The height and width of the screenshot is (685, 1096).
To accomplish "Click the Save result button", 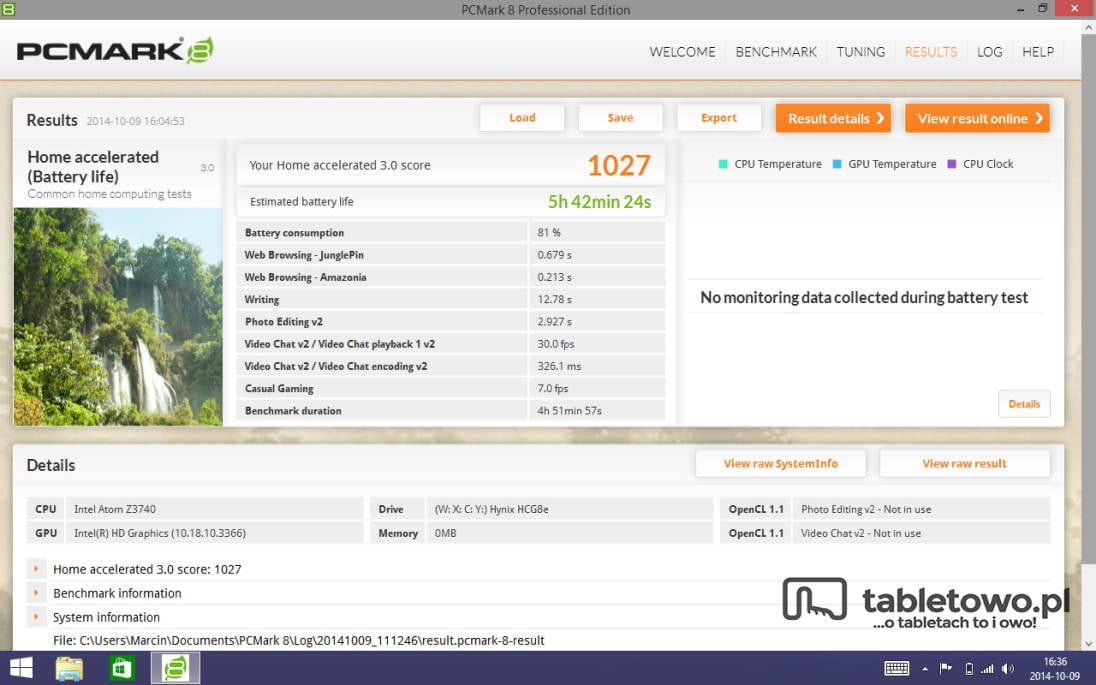I will (x=620, y=117).
